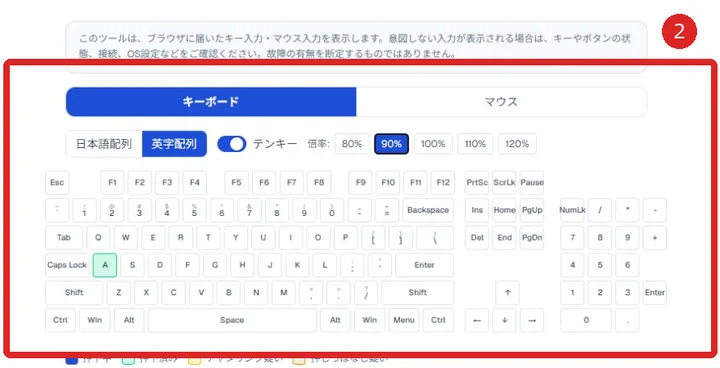Click the left Ctrl key

(x=60, y=320)
